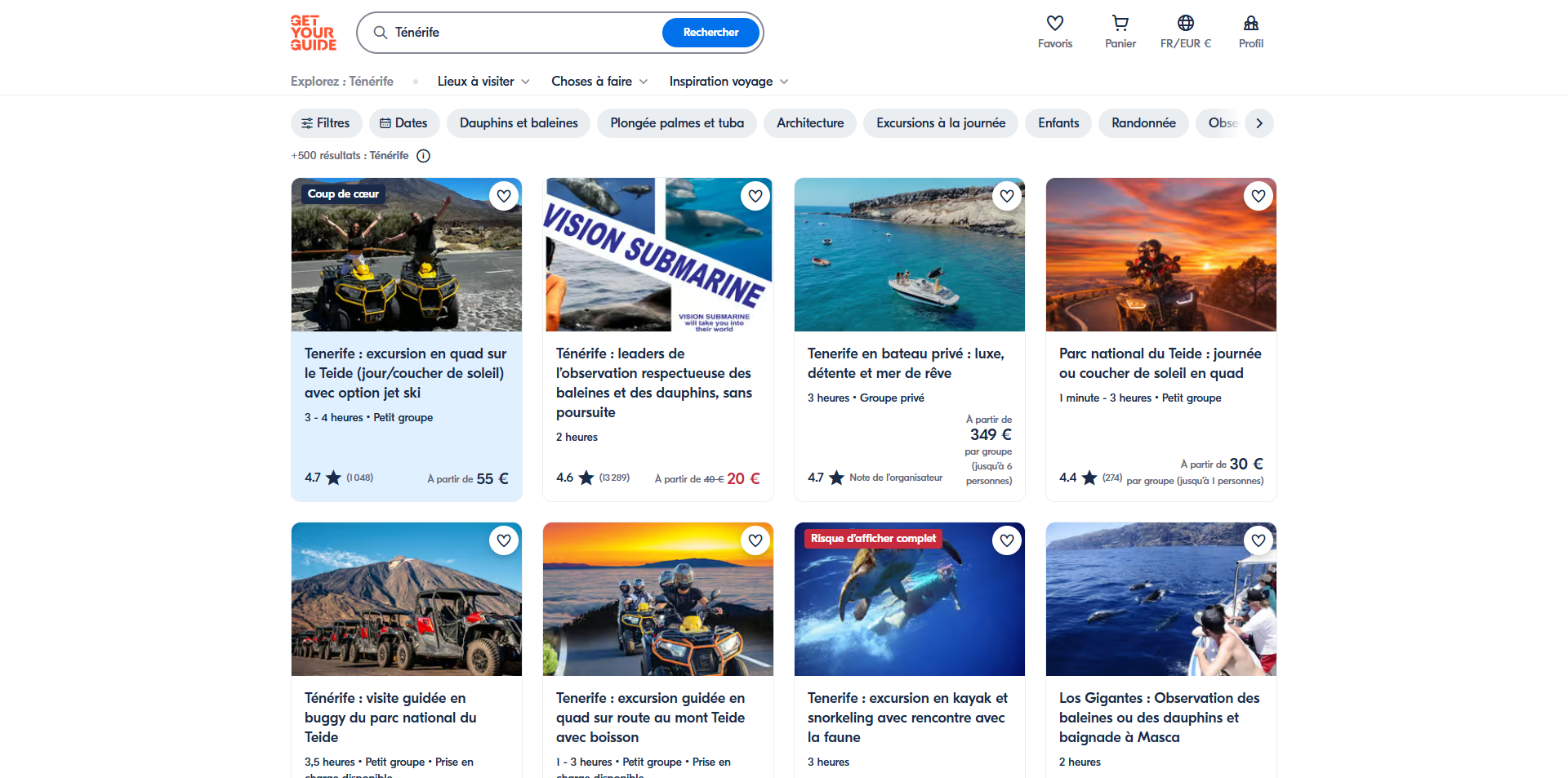Select the Randonnée category chip
Viewport: 1568px width, 778px height.
[1143, 123]
